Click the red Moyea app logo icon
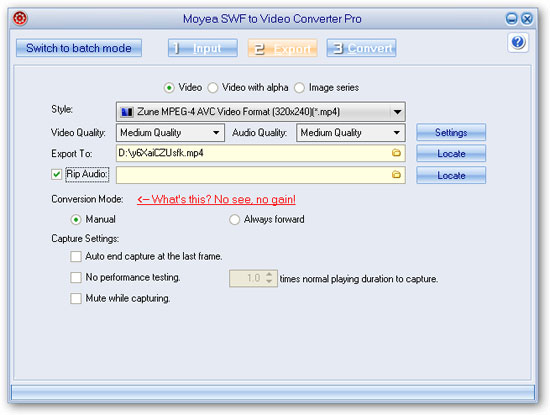 pos(20,18)
